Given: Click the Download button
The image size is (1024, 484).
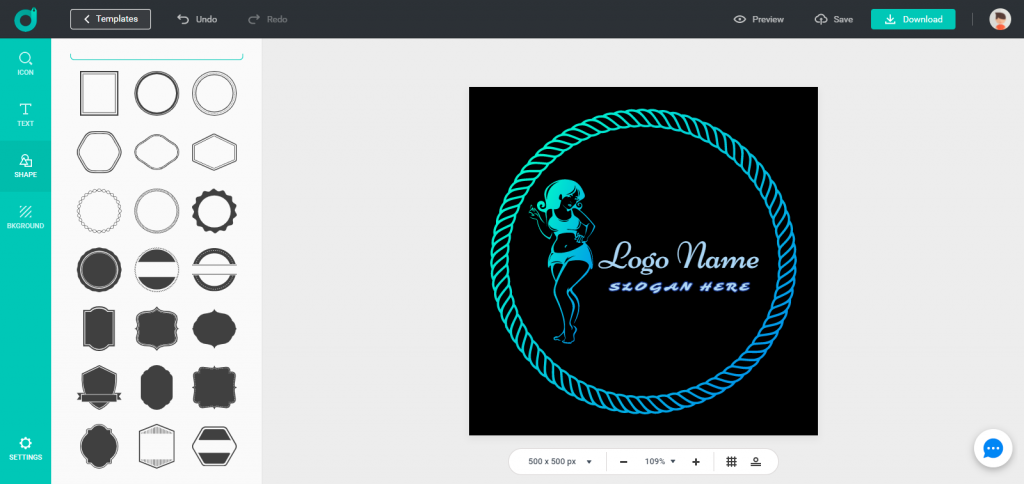Looking at the screenshot, I should pos(912,19).
